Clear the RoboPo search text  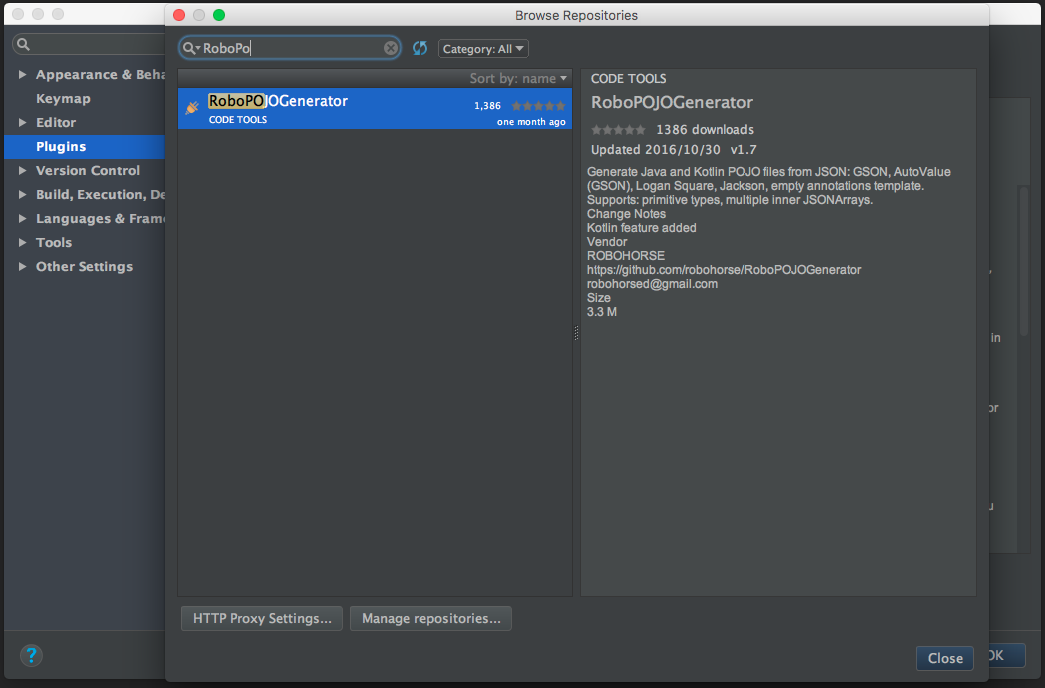click(391, 48)
